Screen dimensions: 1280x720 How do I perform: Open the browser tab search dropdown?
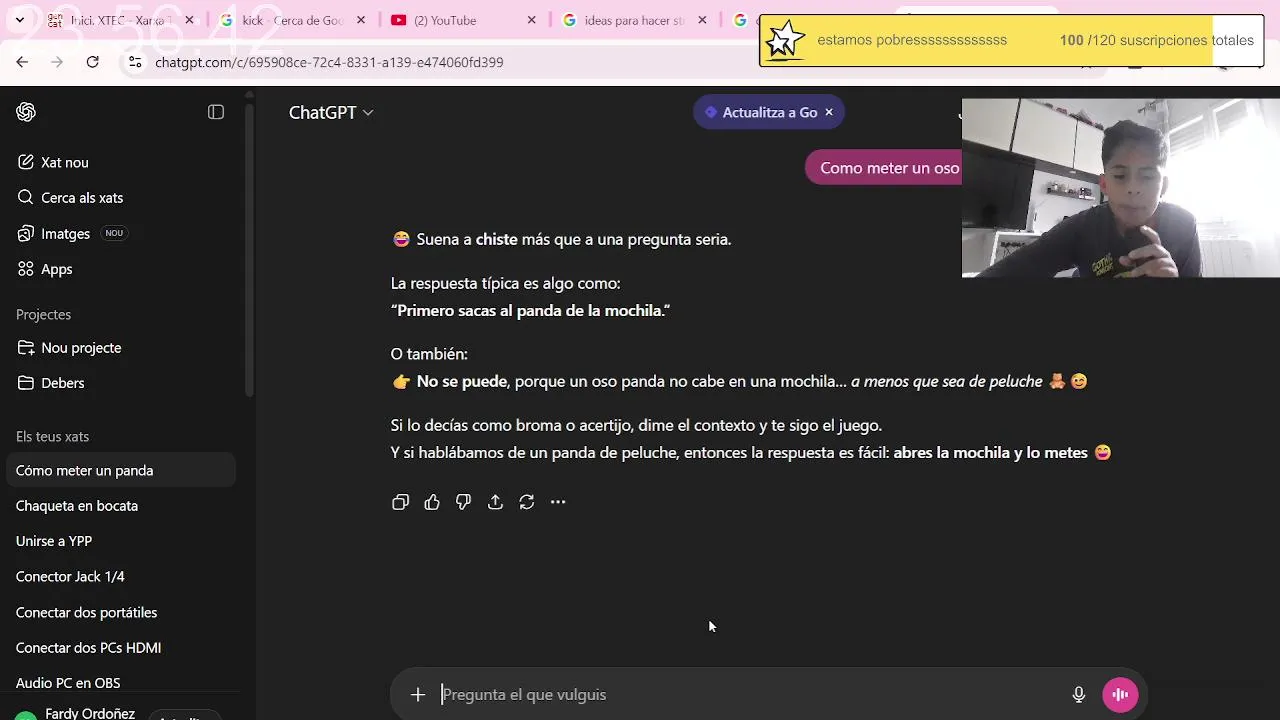coord(19,20)
